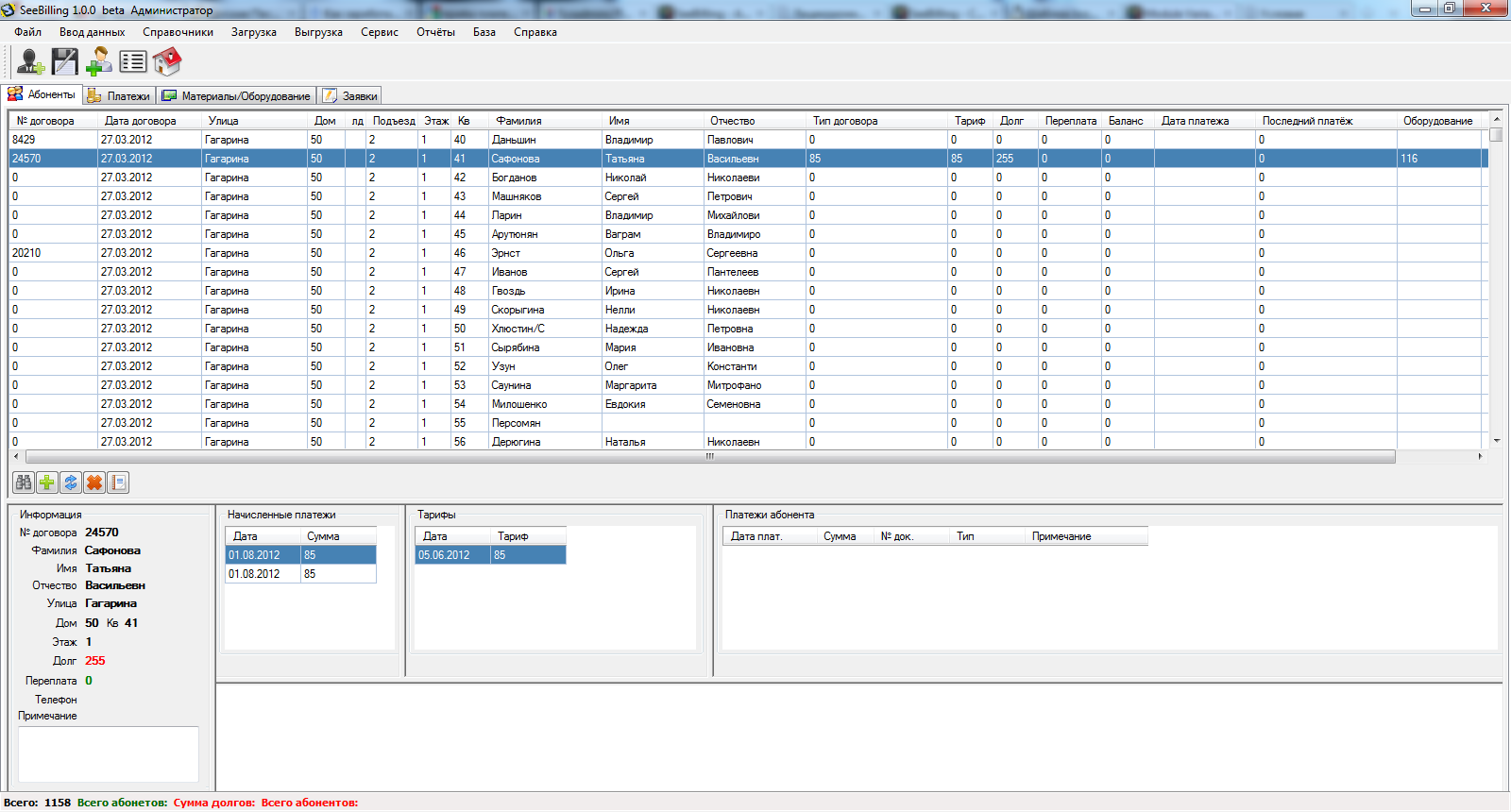Screen dimensions: 1511x812
Task: Select the tariff row dated 05.06.2012
Action: [490, 555]
